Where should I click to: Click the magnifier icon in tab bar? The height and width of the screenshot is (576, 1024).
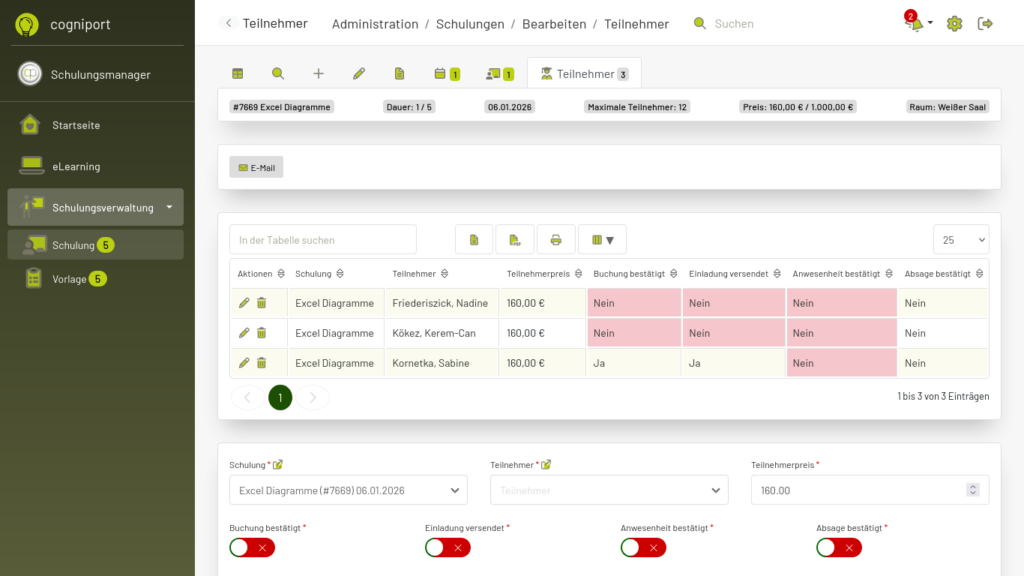tap(278, 74)
